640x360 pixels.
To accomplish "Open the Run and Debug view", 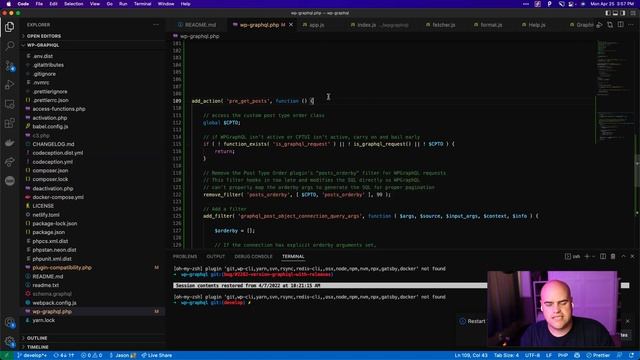I will 9,84.
